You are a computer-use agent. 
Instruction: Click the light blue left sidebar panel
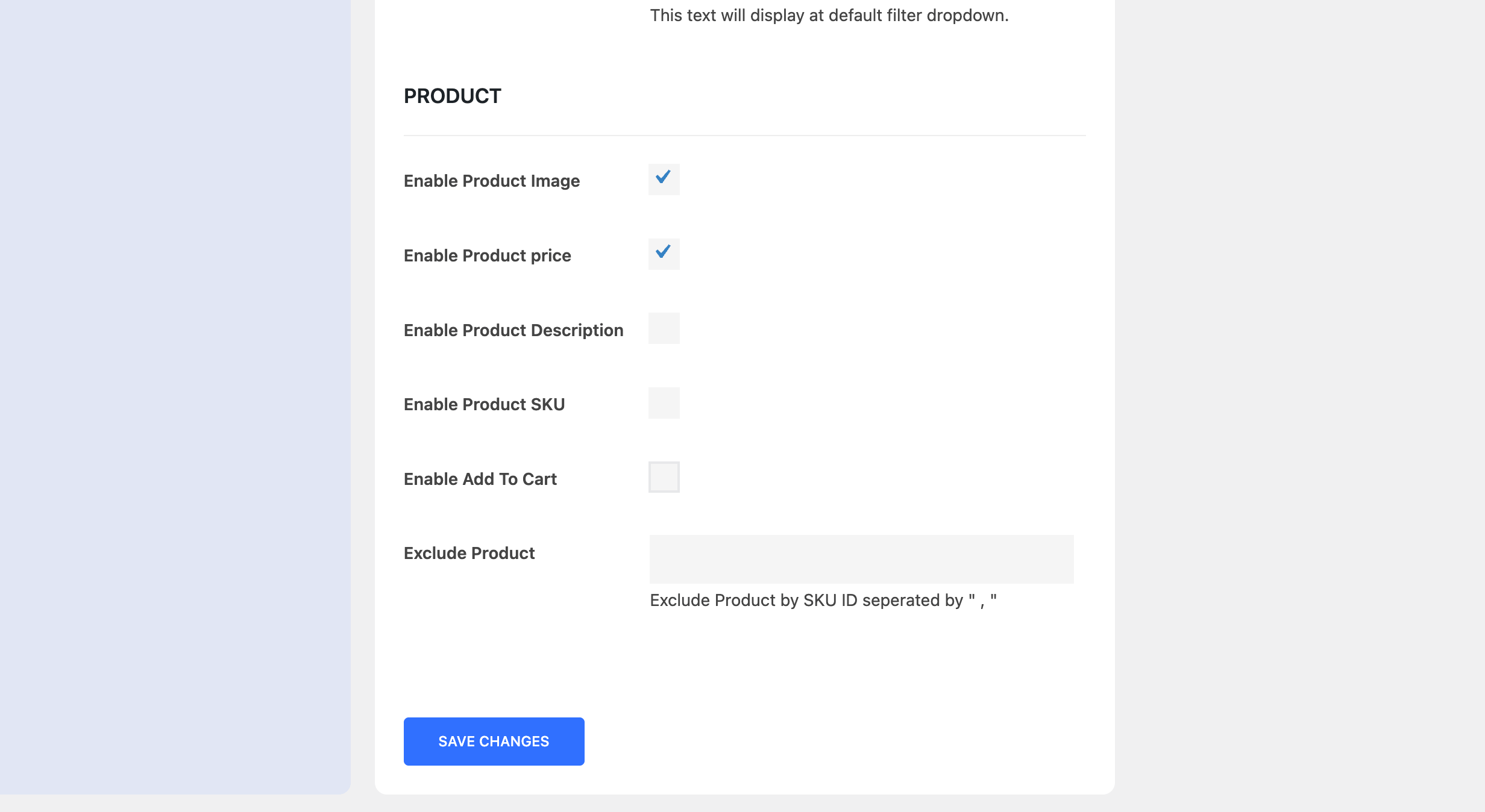coord(175,392)
